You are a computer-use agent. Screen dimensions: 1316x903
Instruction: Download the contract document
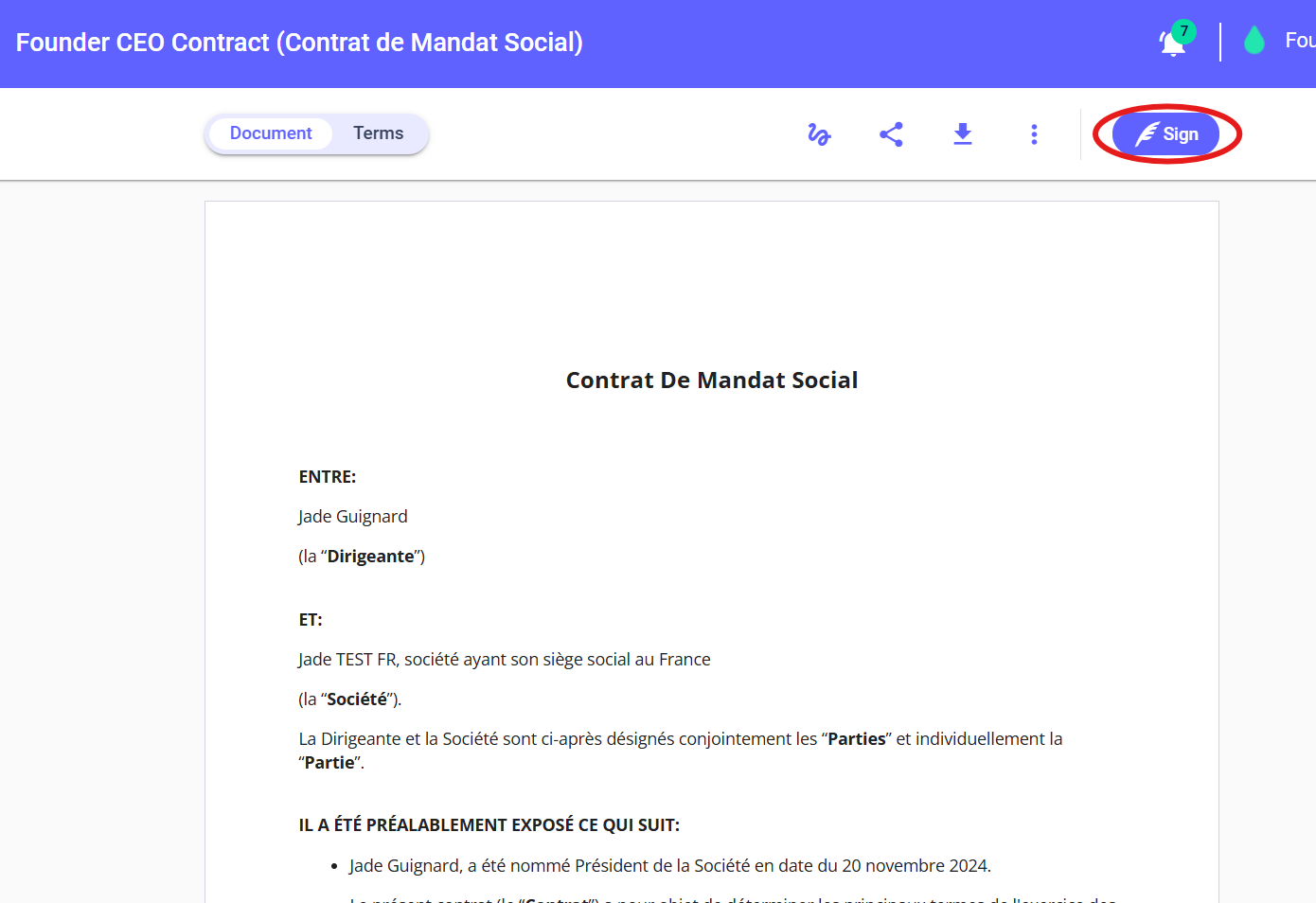(962, 134)
